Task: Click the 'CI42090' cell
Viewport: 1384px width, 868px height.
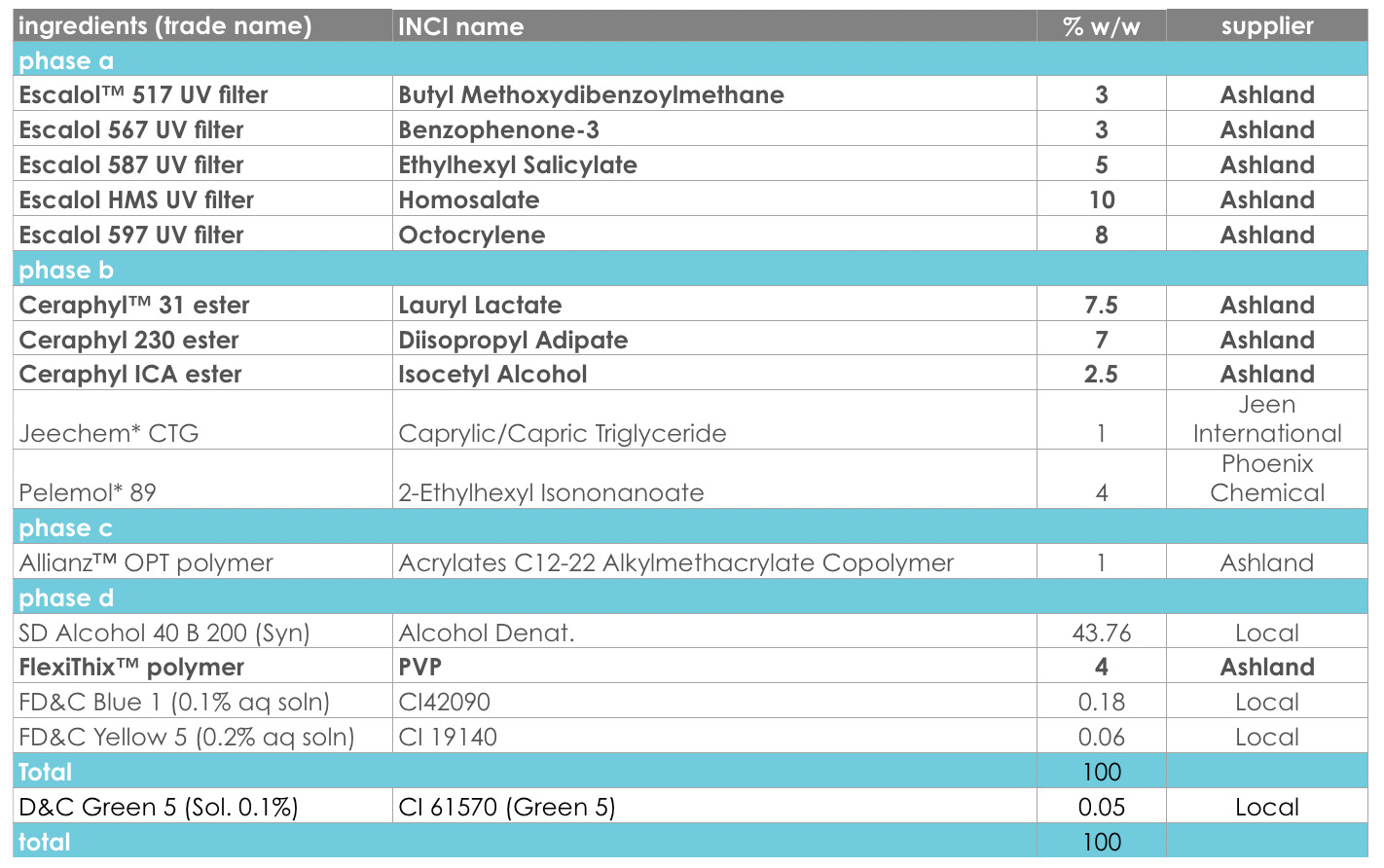Action: coord(714,702)
